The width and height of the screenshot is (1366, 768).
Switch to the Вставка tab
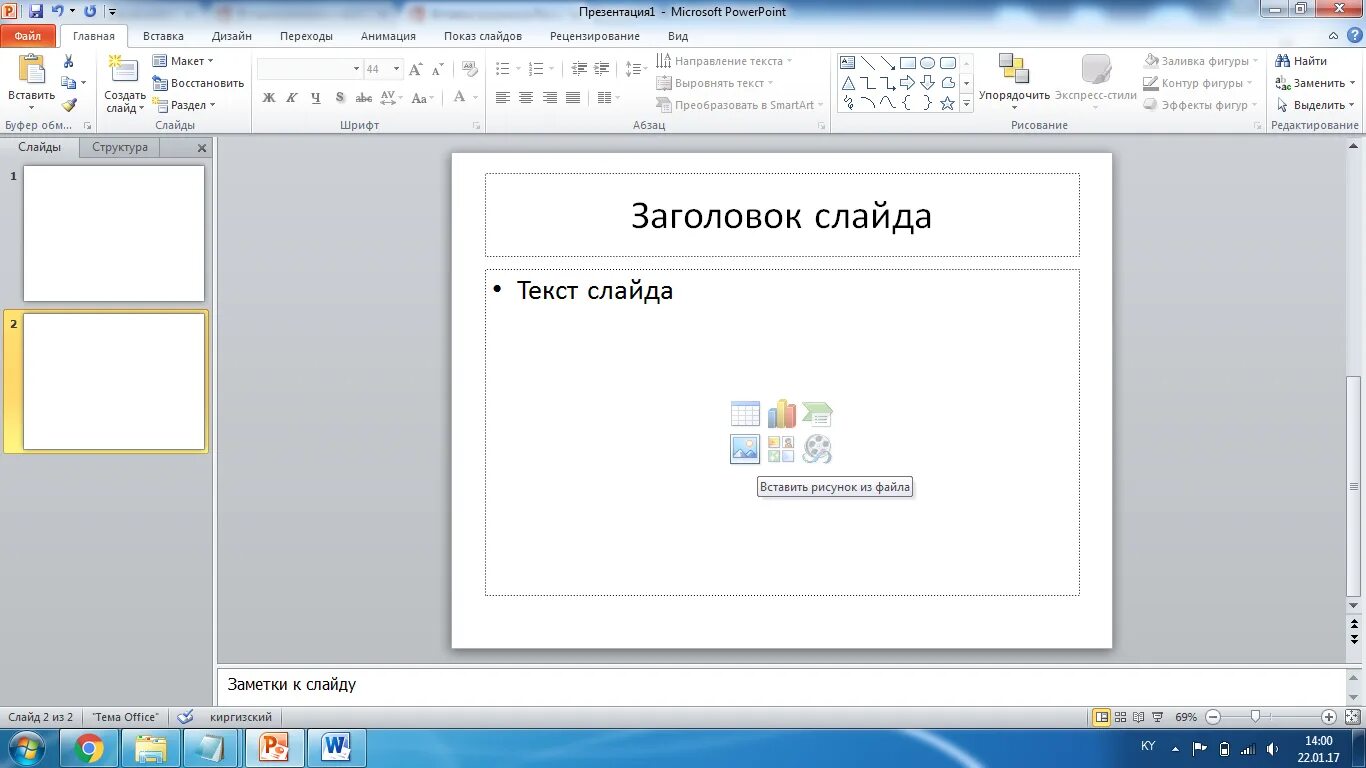click(x=163, y=36)
